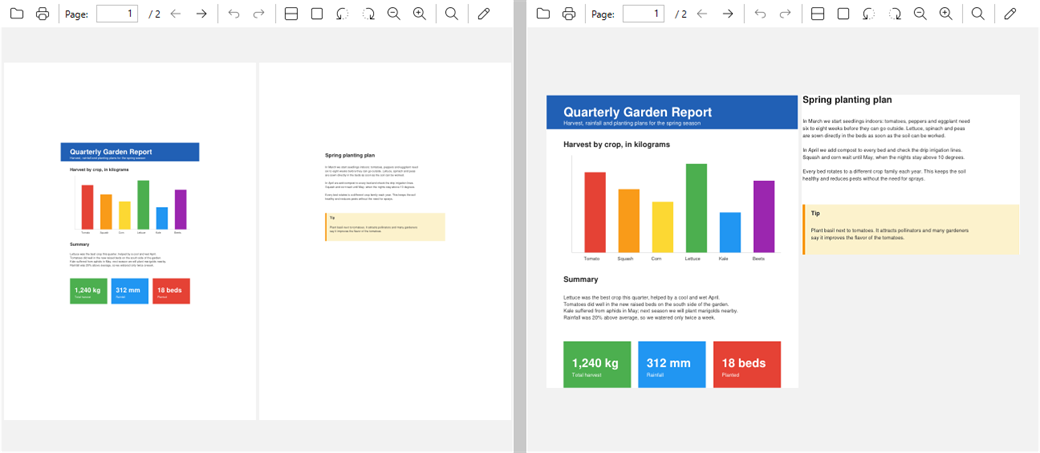Zoom out in the left viewer

[394, 14]
